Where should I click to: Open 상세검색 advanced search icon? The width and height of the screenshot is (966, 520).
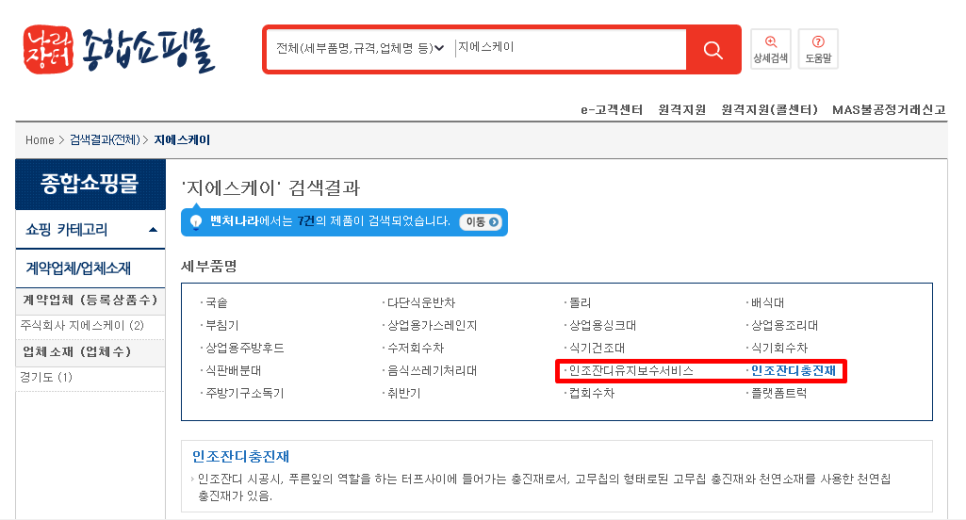[x=770, y=49]
